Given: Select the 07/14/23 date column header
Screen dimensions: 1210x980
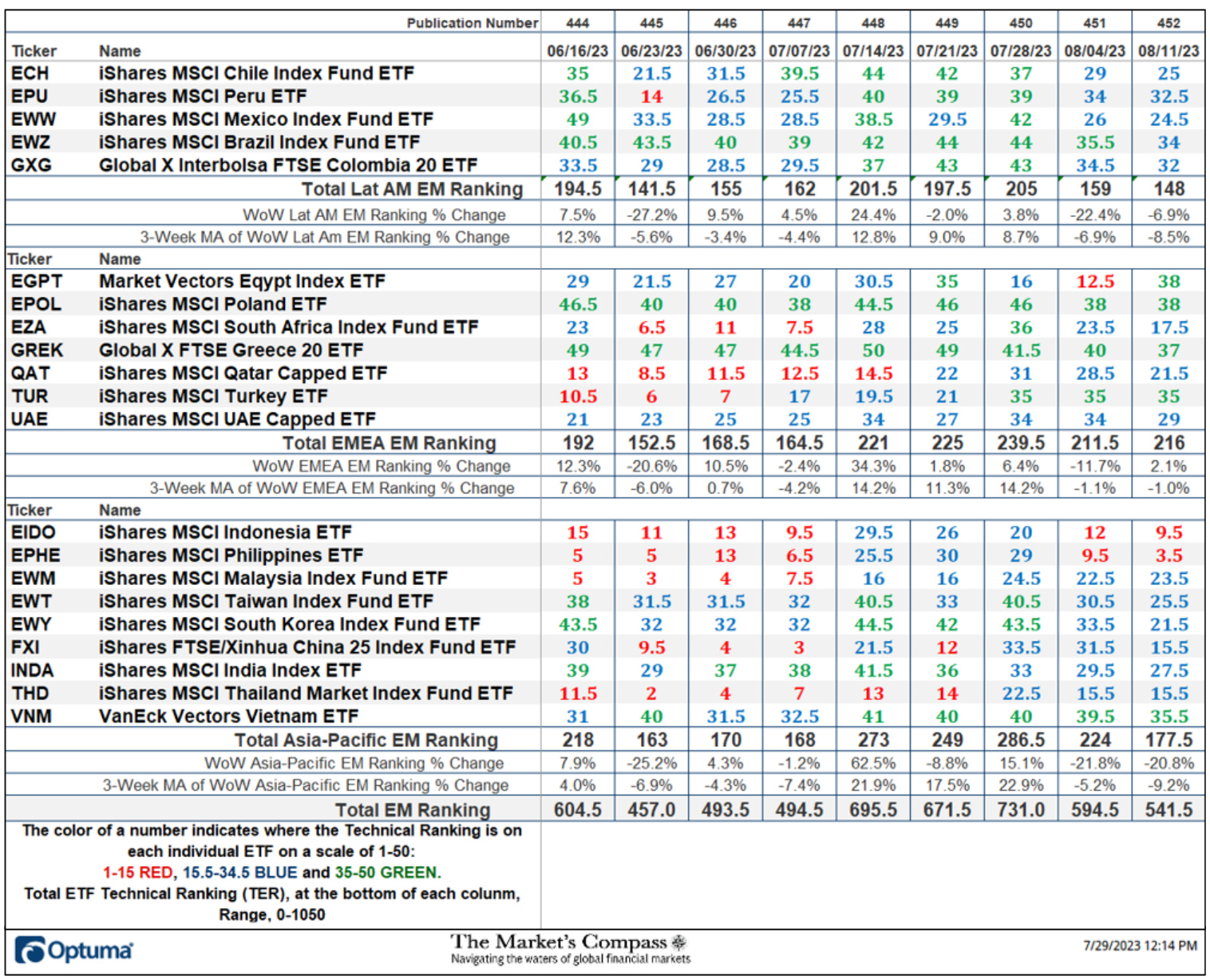Looking at the screenshot, I should pos(873,51).
